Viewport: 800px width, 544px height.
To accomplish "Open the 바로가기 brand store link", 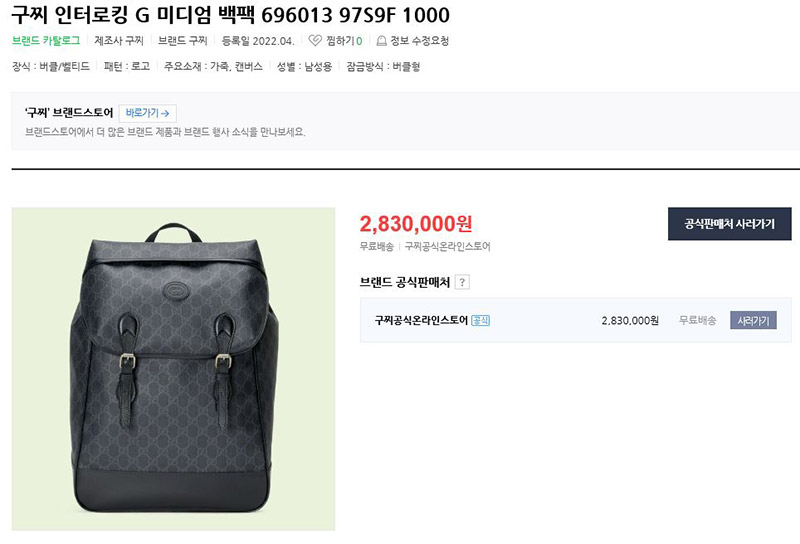I will (x=147, y=113).
